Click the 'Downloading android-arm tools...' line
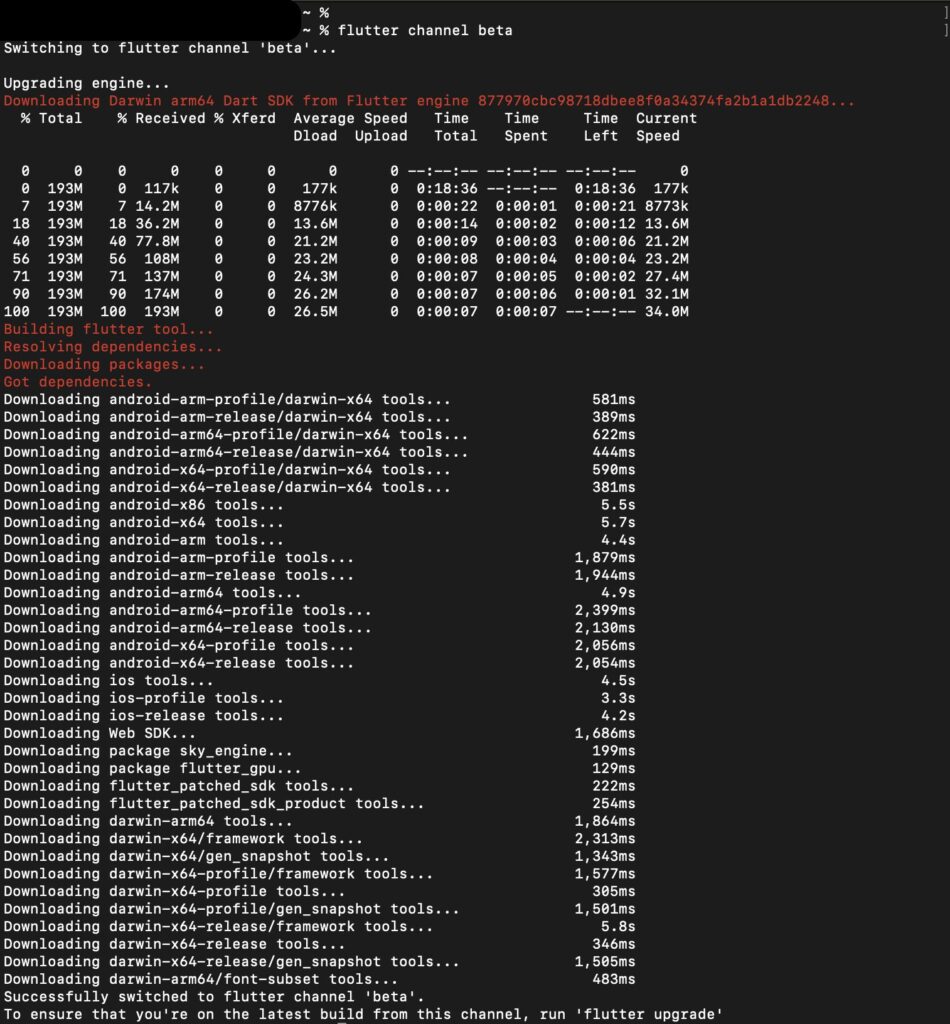 point(144,541)
